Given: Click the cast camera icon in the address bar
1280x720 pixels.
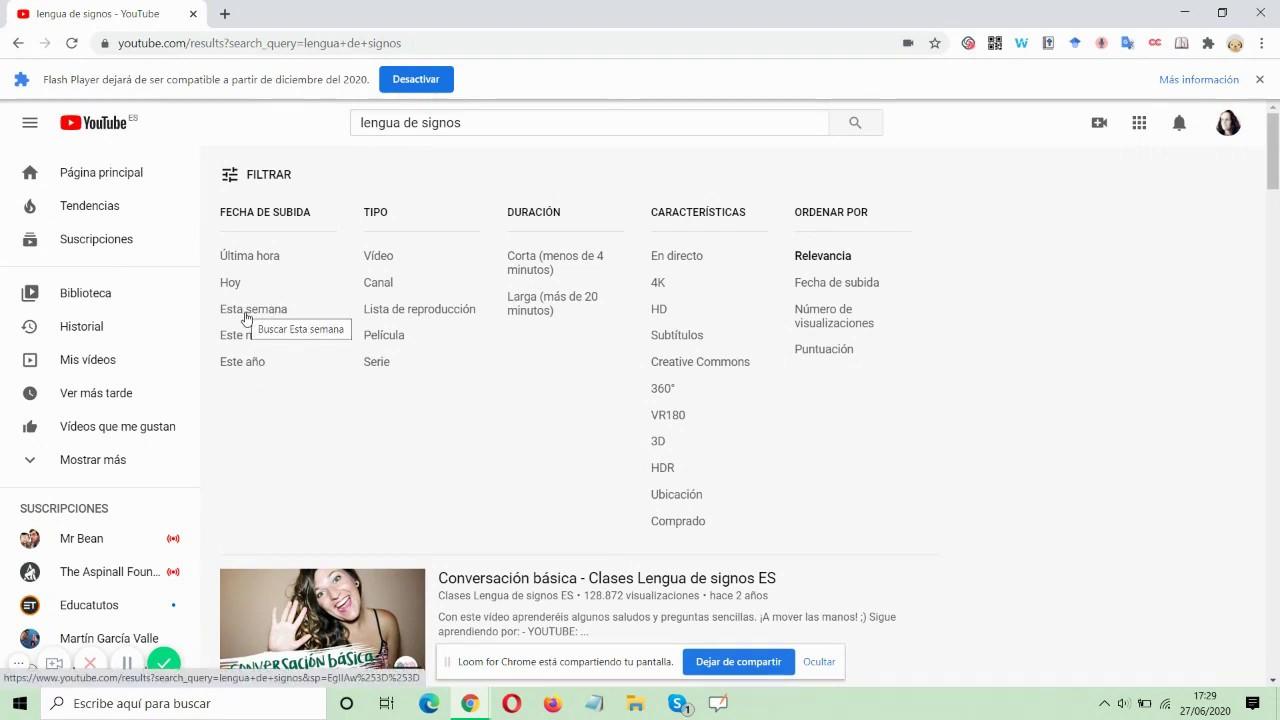Looking at the screenshot, I should click(908, 43).
